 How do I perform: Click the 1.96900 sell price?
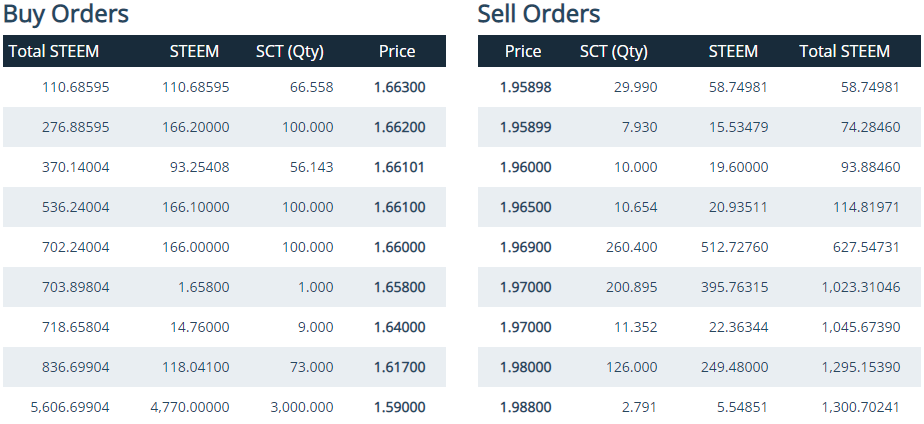tap(526, 247)
